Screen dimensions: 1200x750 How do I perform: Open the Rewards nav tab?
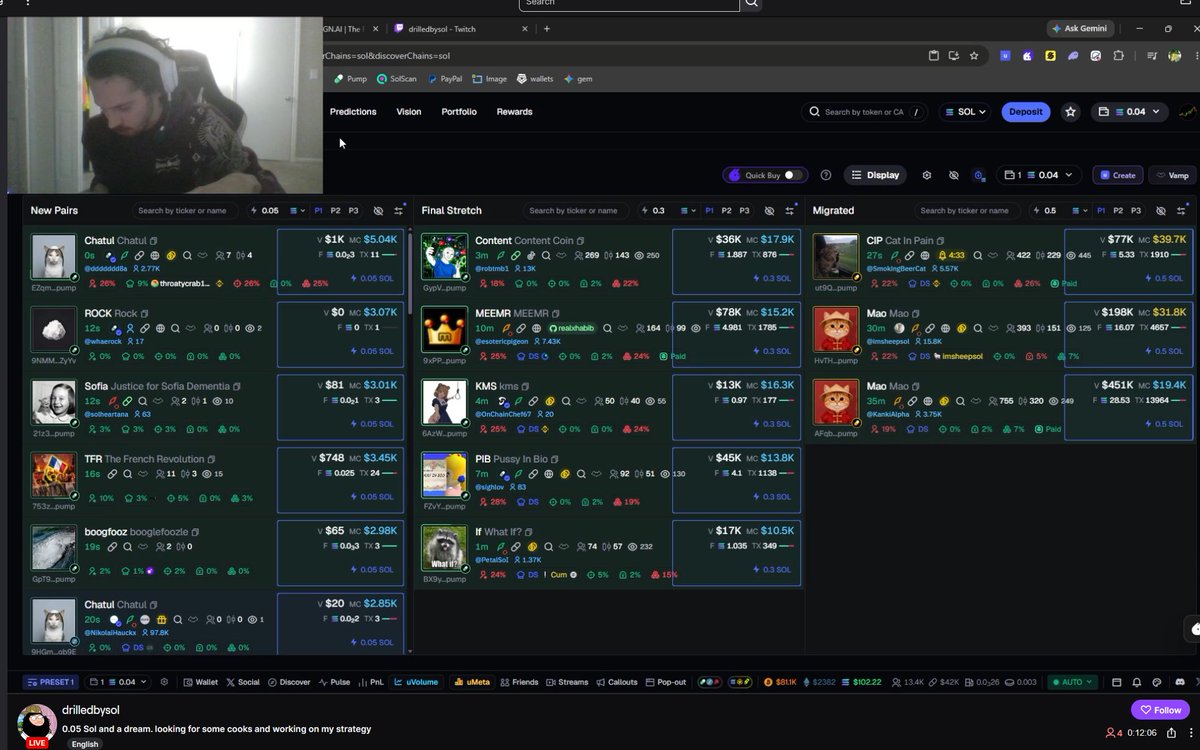pyautogui.click(x=514, y=112)
